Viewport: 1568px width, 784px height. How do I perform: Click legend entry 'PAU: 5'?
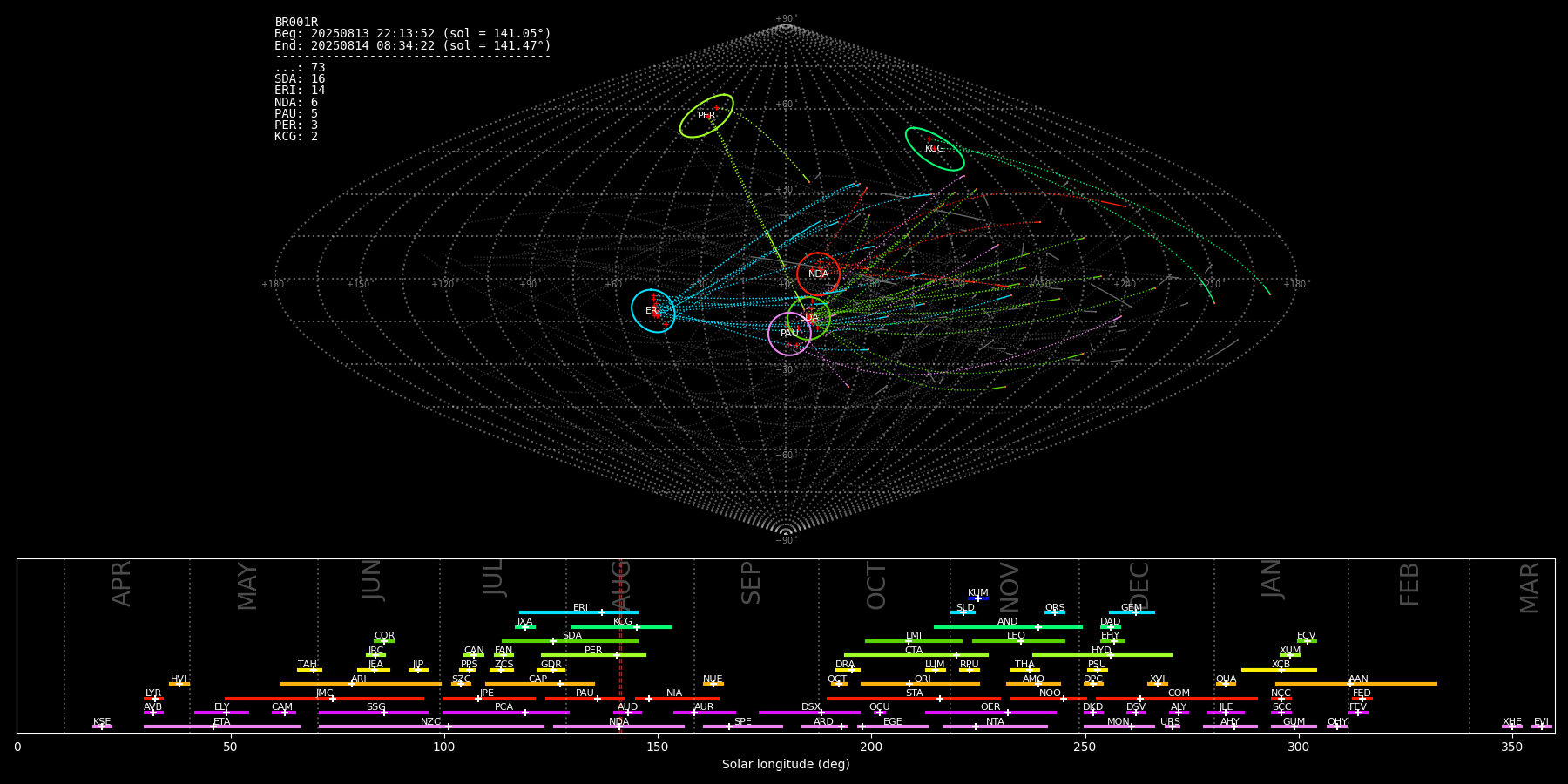(x=296, y=113)
